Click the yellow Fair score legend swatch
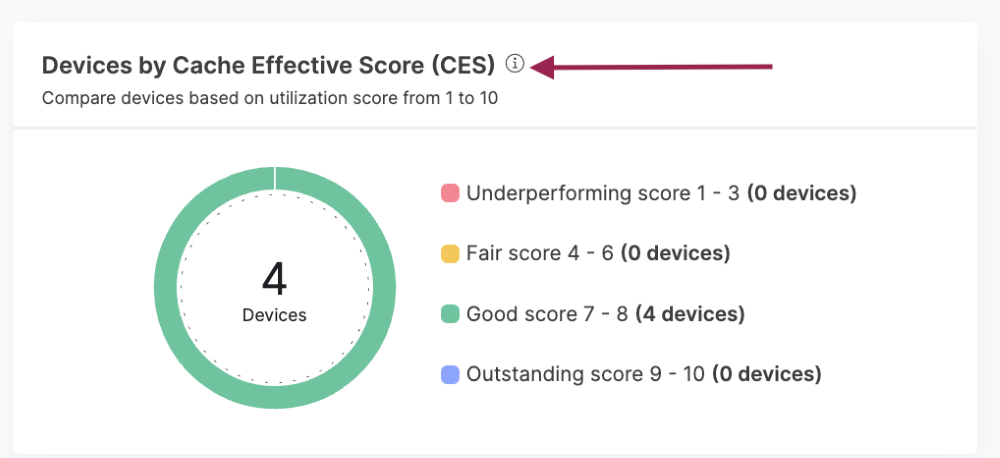 pos(450,254)
